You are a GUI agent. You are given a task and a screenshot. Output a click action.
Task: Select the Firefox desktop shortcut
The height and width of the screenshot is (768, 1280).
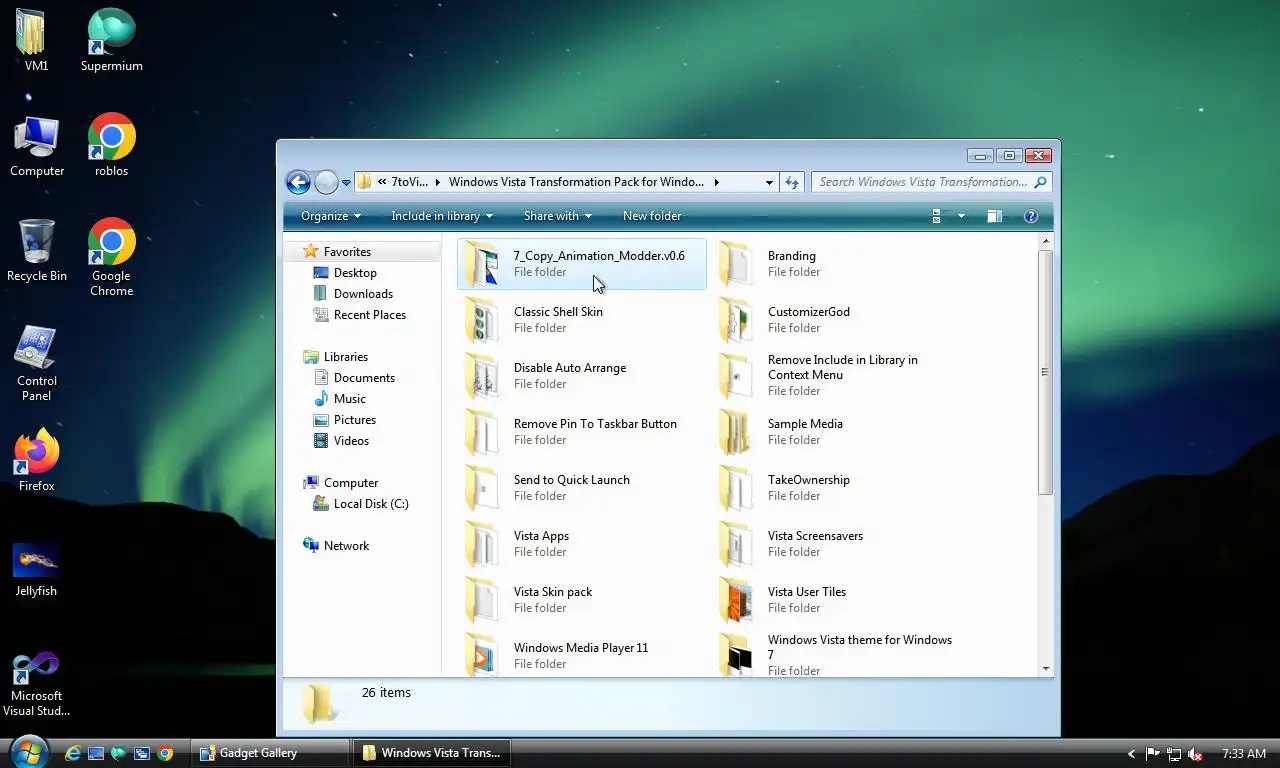tap(36, 461)
